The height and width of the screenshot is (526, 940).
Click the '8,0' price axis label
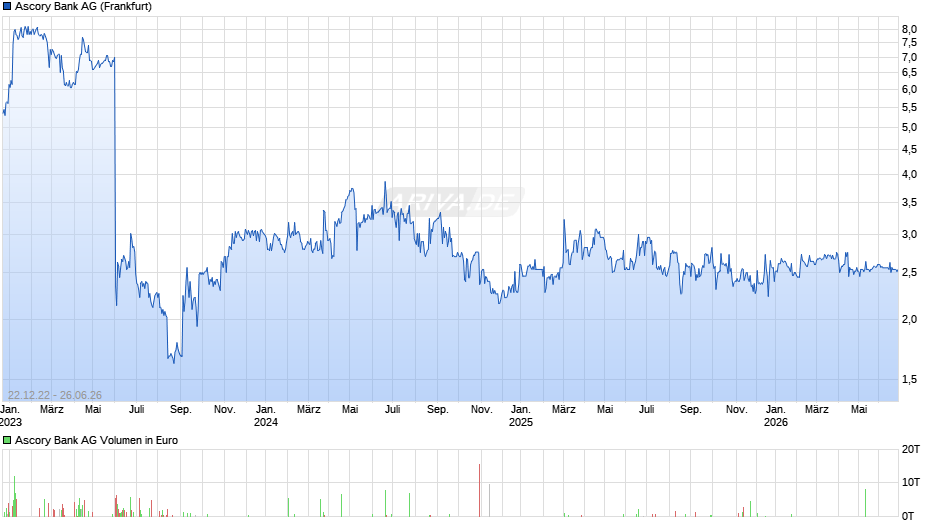click(909, 29)
